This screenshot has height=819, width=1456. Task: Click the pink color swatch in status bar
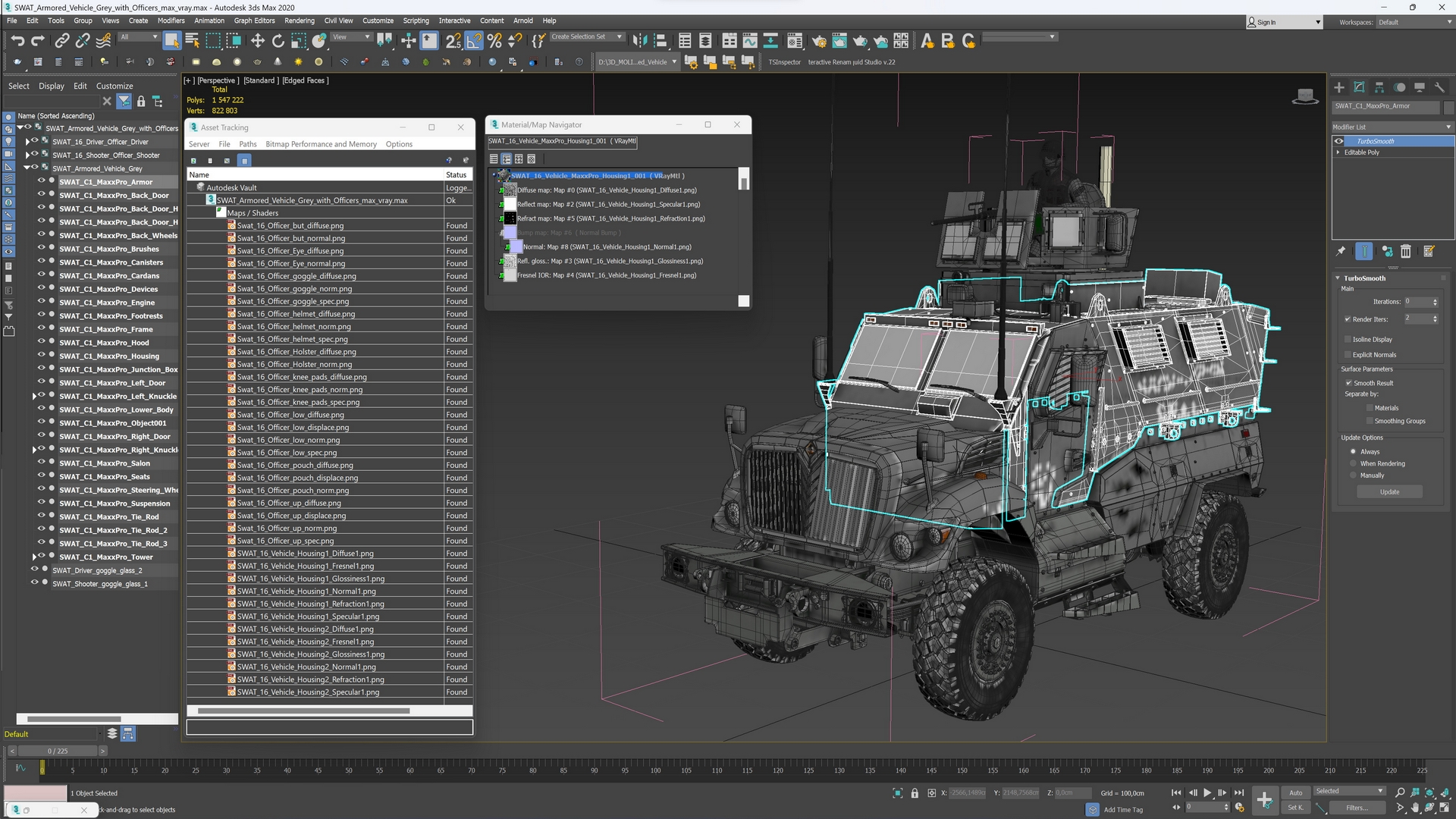click(36, 793)
